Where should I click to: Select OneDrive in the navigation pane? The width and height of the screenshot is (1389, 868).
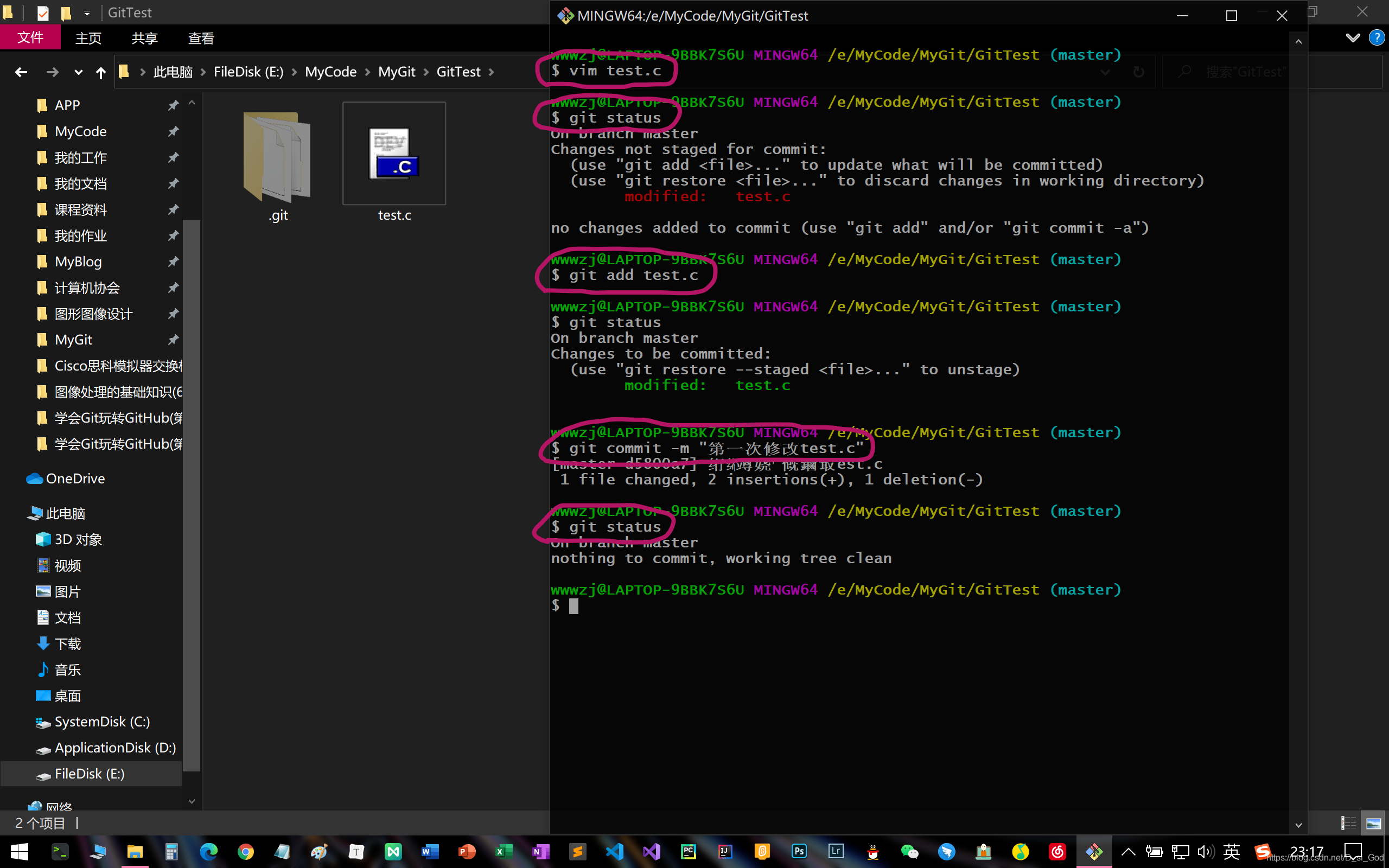(x=75, y=479)
